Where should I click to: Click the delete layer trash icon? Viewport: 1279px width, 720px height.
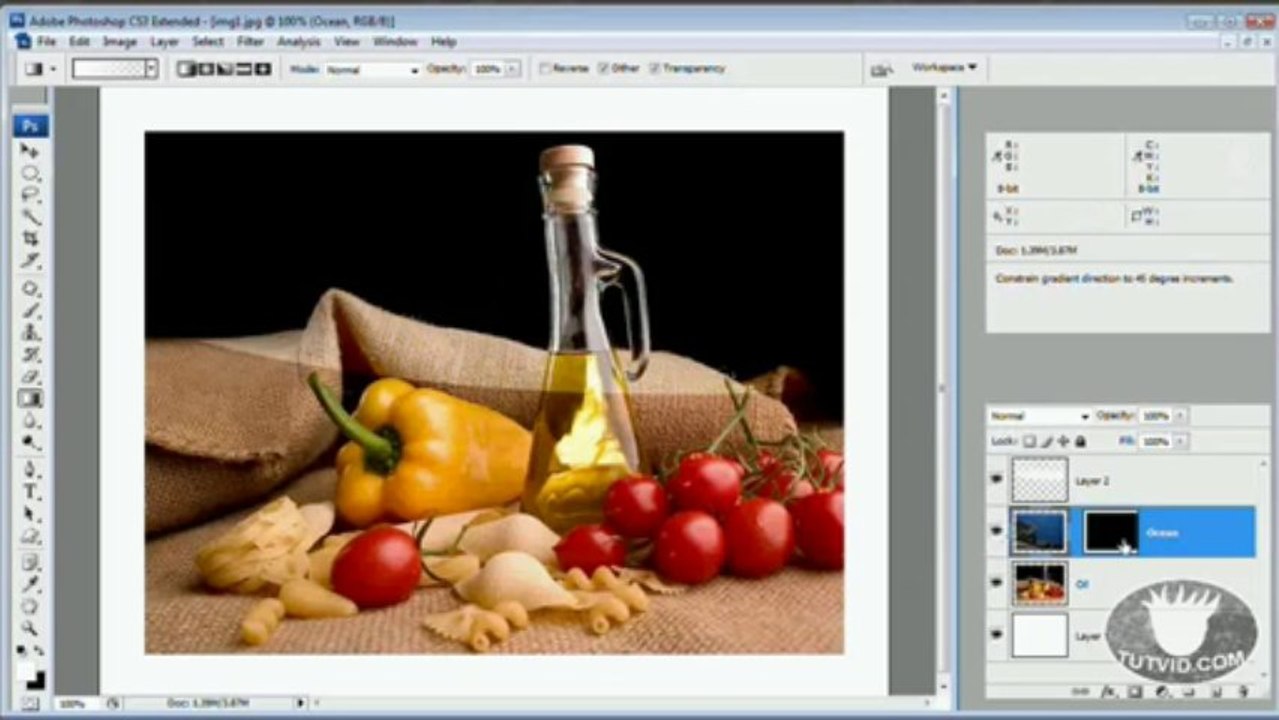coord(1244,692)
